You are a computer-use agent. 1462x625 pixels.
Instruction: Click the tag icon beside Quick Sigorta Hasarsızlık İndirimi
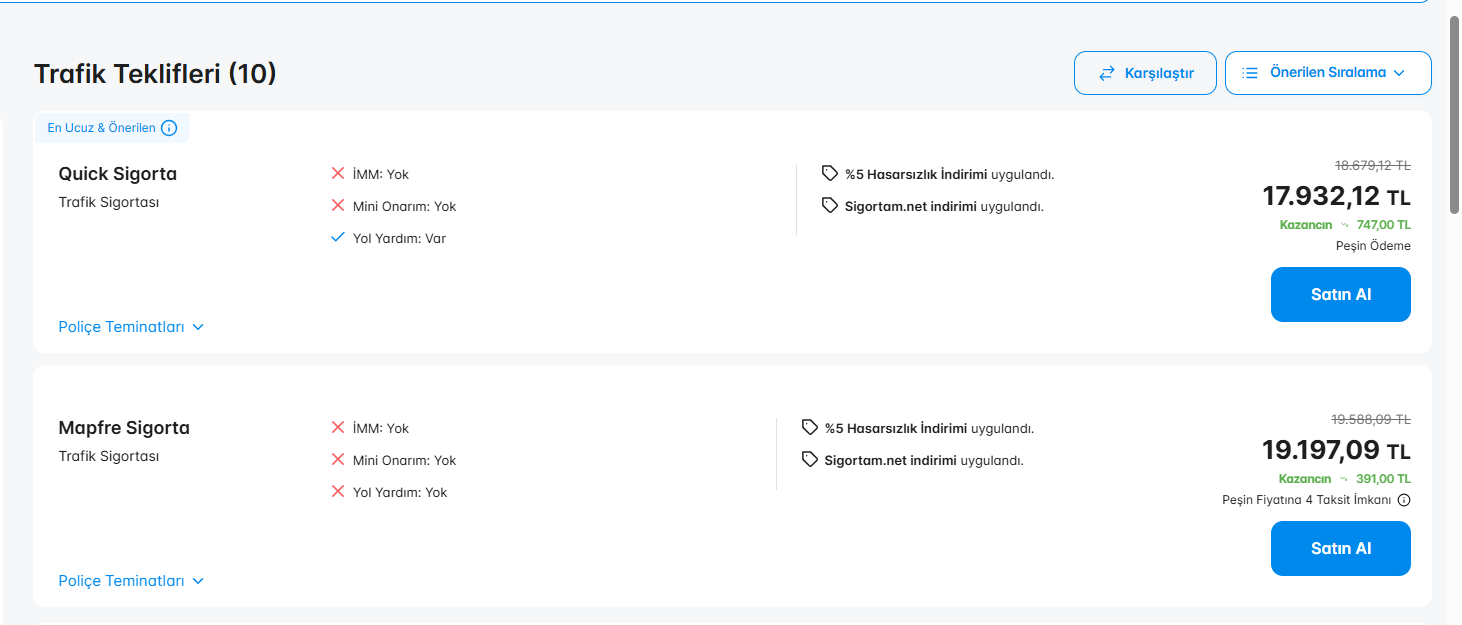click(829, 174)
